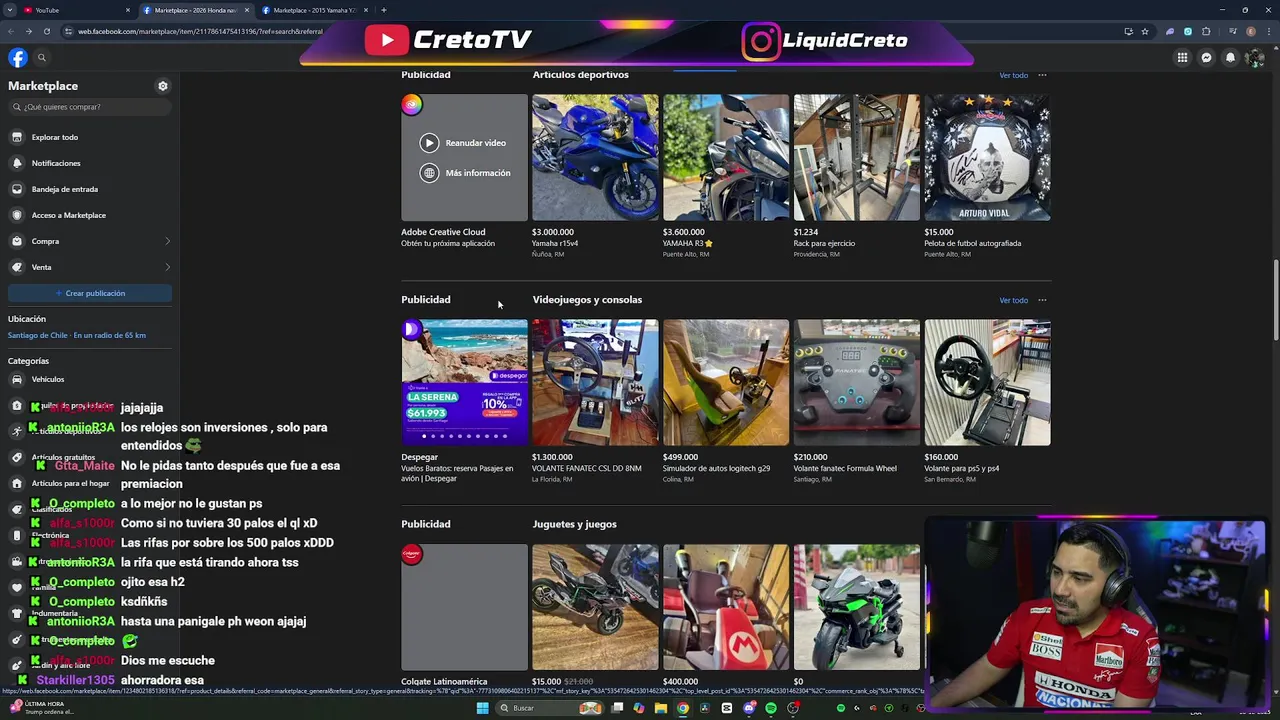Open the Rack para ejercicio listing photo
The image size is (1280, 720).
[x=857, y=157]
